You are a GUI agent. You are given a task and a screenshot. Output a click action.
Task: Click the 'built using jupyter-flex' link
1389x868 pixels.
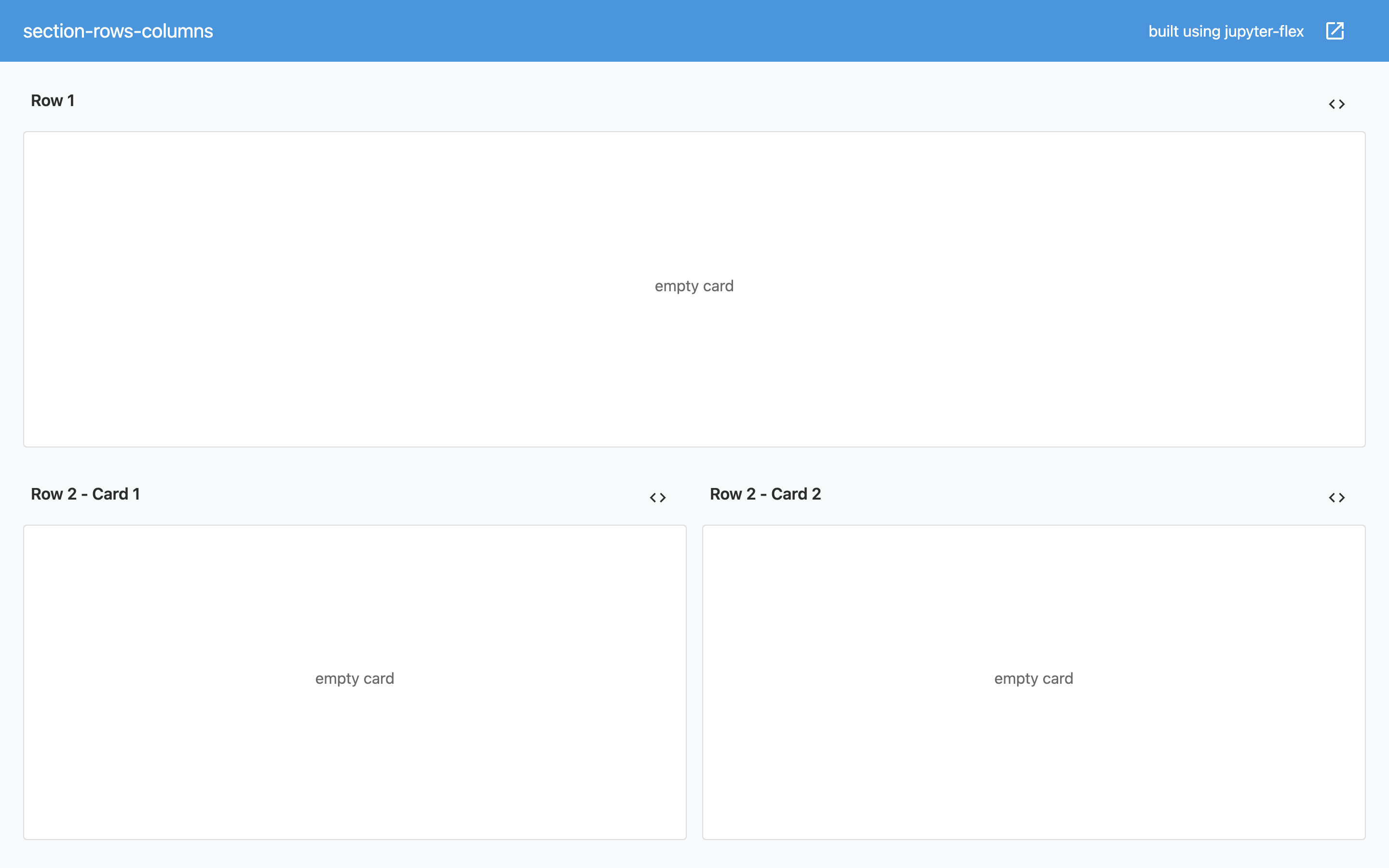[1226, 31]
